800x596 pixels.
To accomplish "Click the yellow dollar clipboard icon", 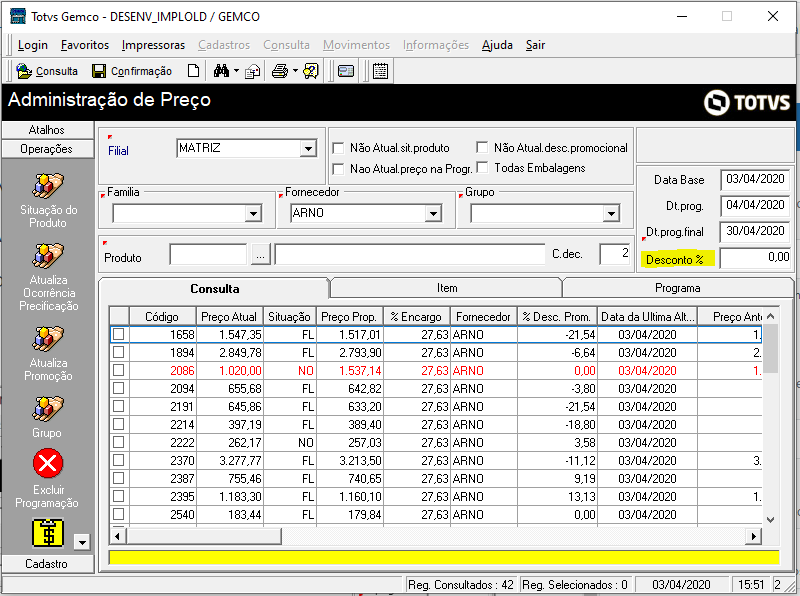I will click(48, 533).
